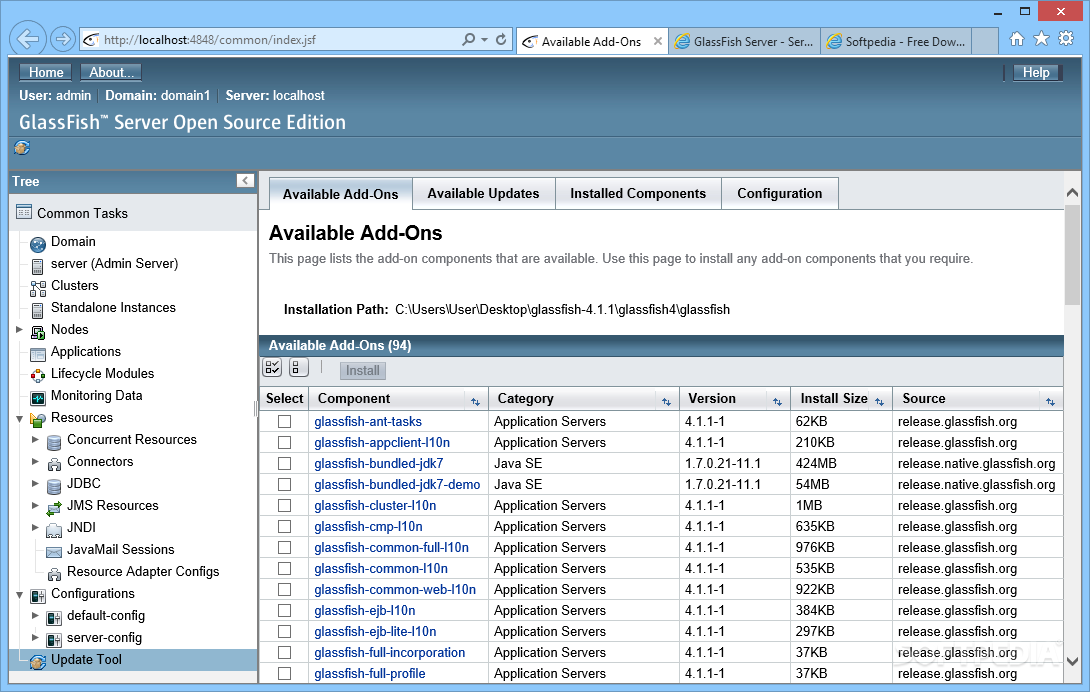This screenshot has width=1090, height=692.
Task: Sort table by Component column icon
Action: (475, 401)
